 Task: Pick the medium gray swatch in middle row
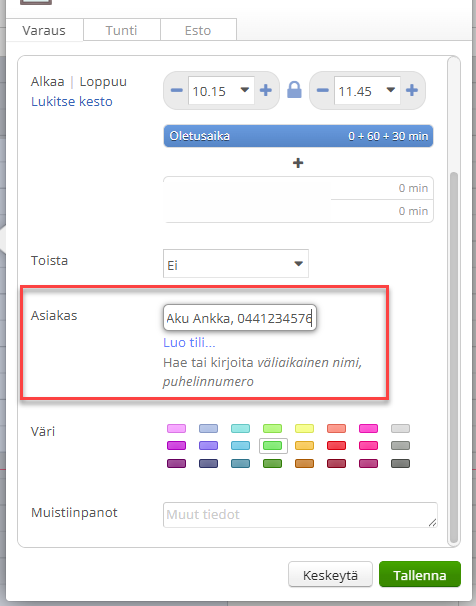pos(400,446)
